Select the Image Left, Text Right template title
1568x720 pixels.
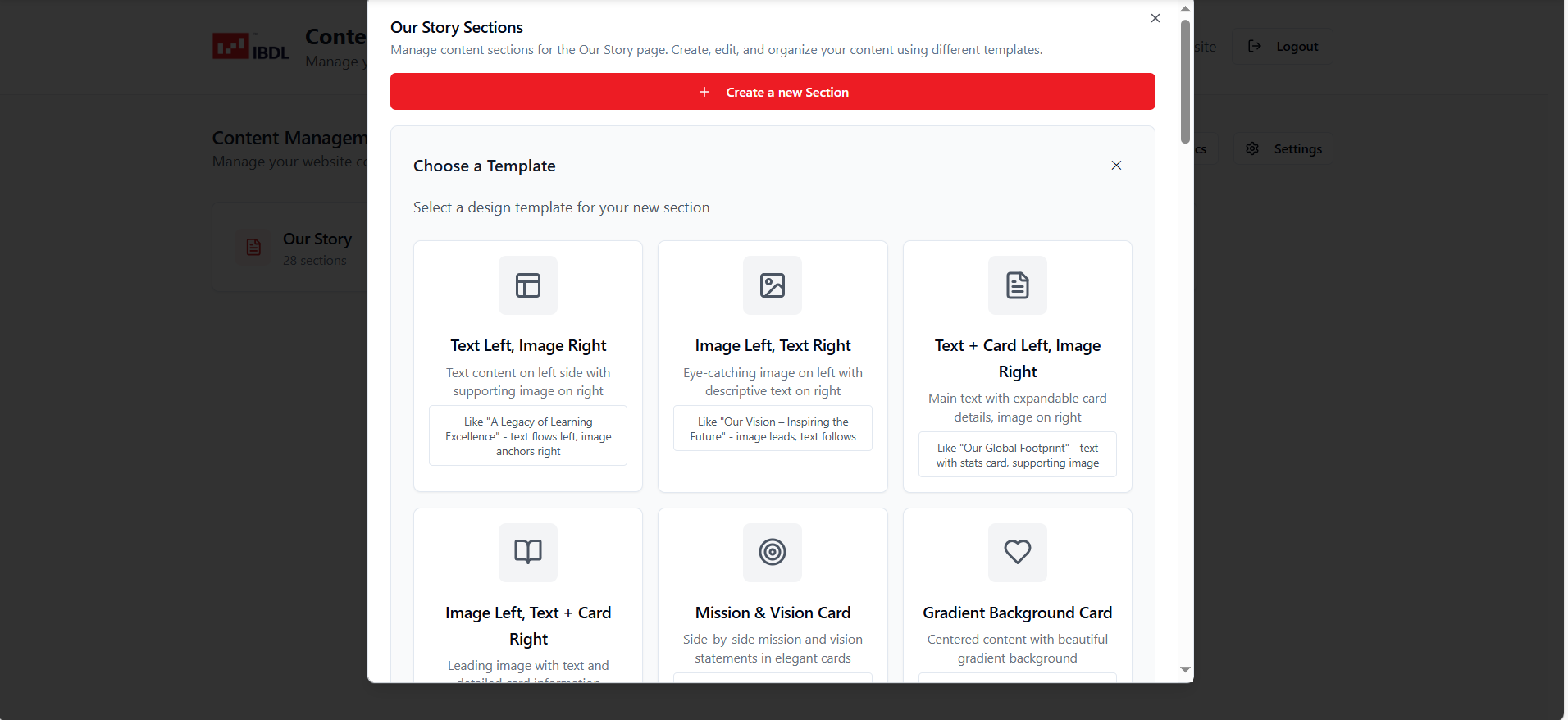point(773,345)
